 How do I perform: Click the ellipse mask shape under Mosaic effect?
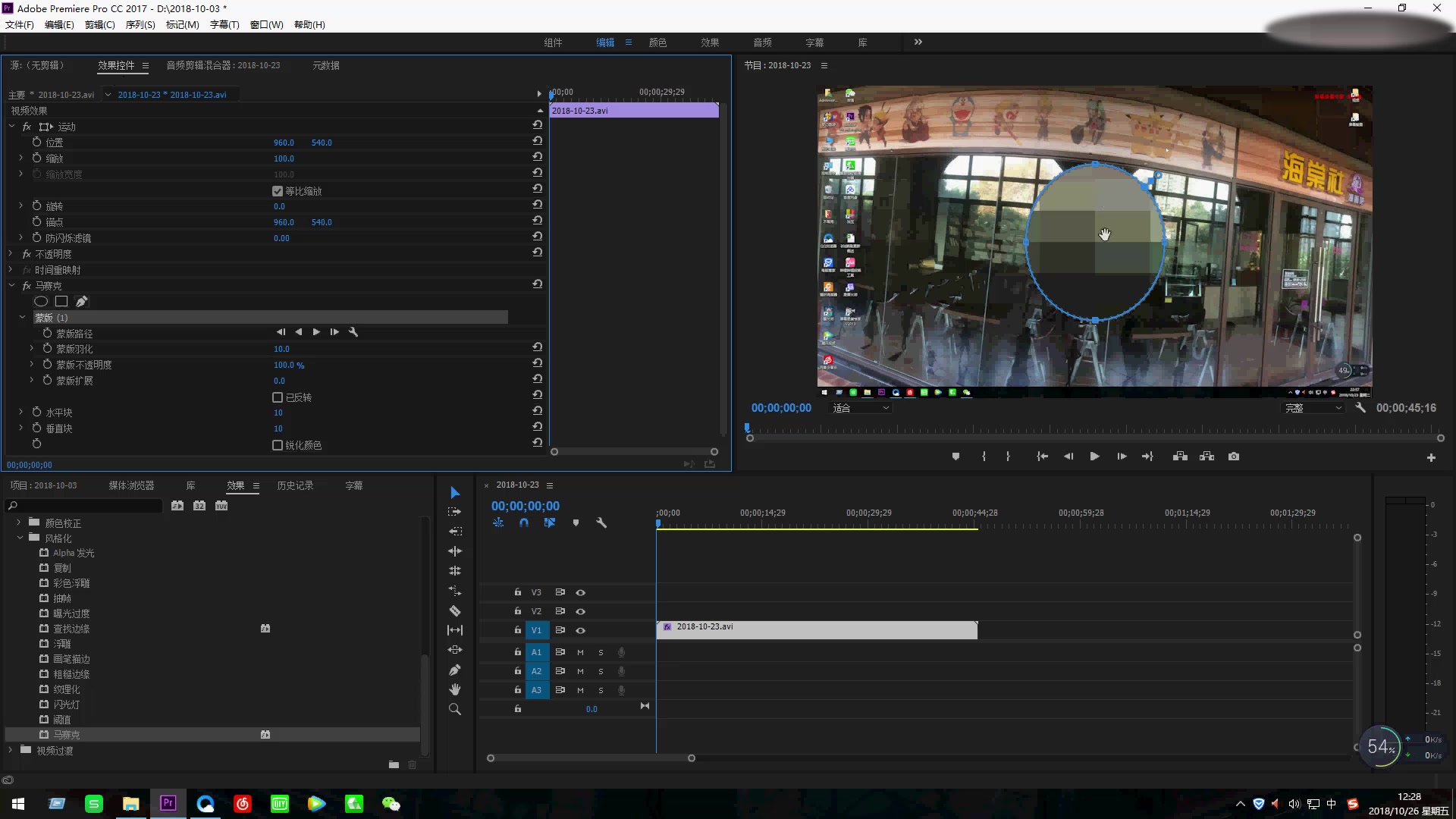click(41, 301)
